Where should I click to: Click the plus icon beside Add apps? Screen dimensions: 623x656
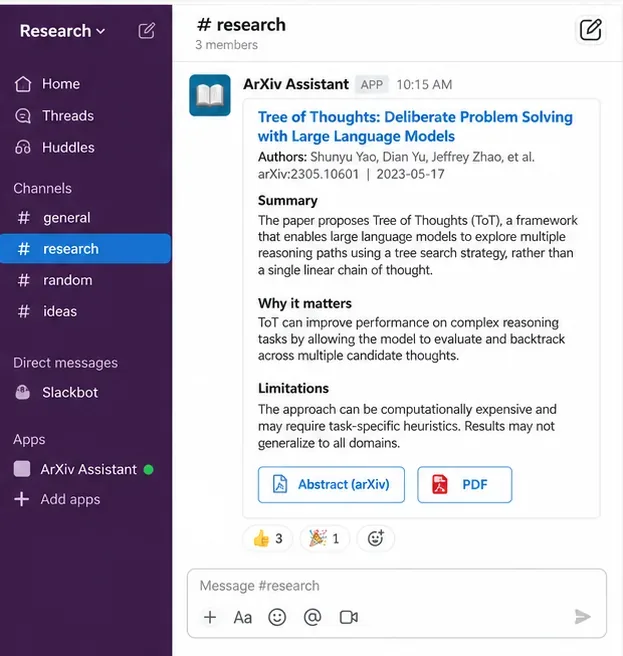tap(22, 499)
